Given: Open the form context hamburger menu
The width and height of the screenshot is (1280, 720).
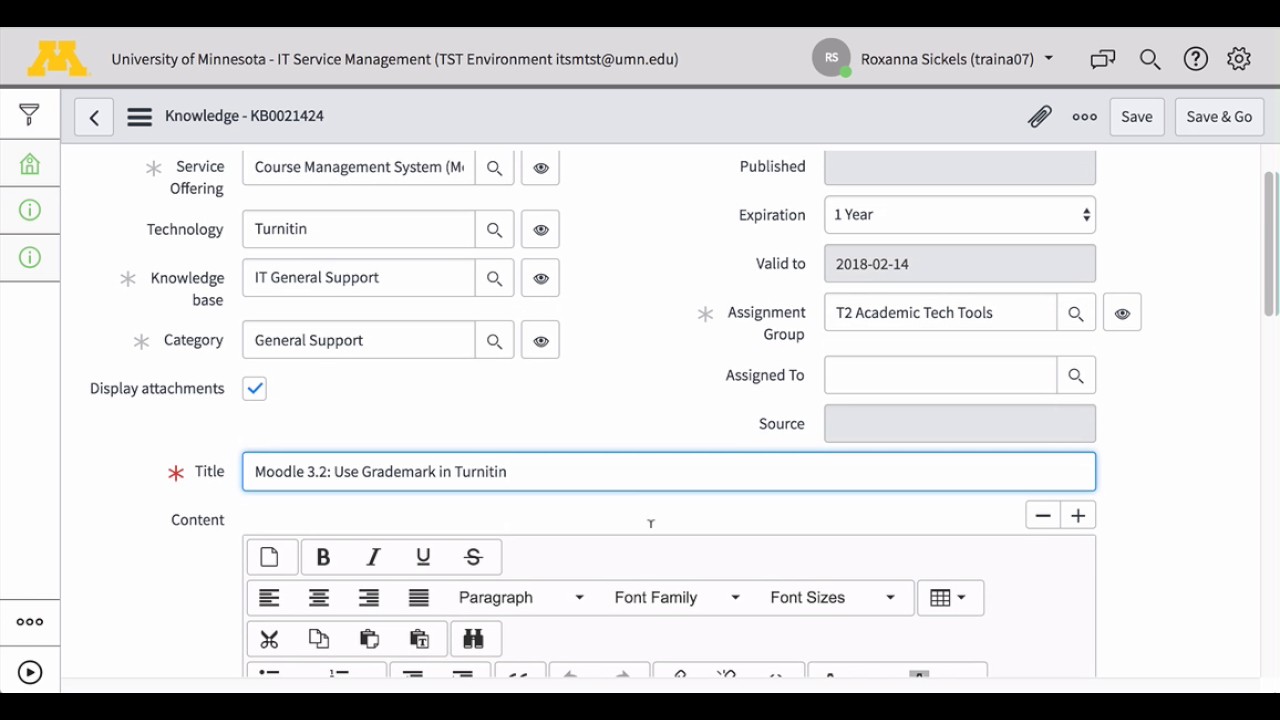Looking at the screenshot, I should click(139, 117).
